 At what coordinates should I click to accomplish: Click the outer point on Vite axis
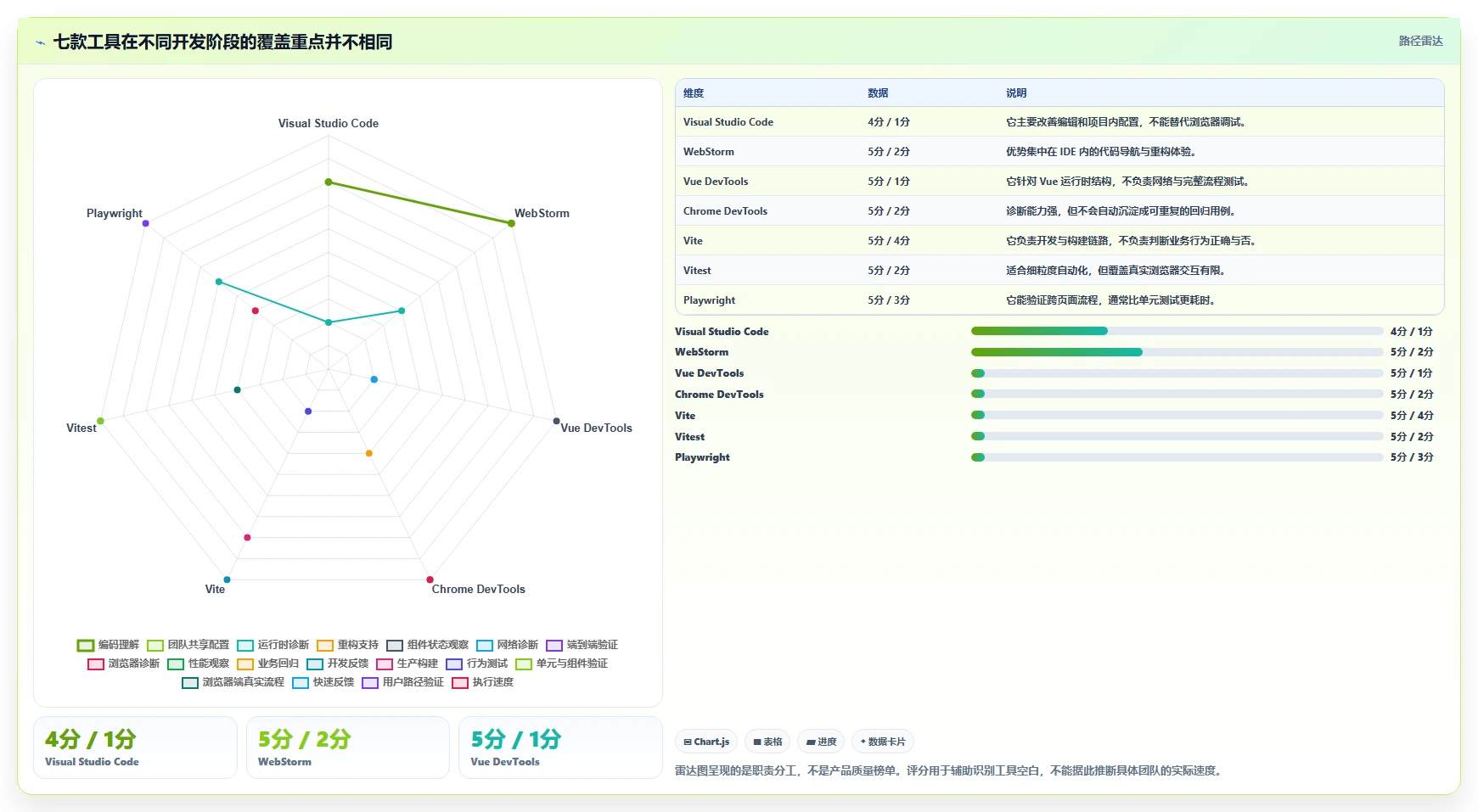(227, 580)
